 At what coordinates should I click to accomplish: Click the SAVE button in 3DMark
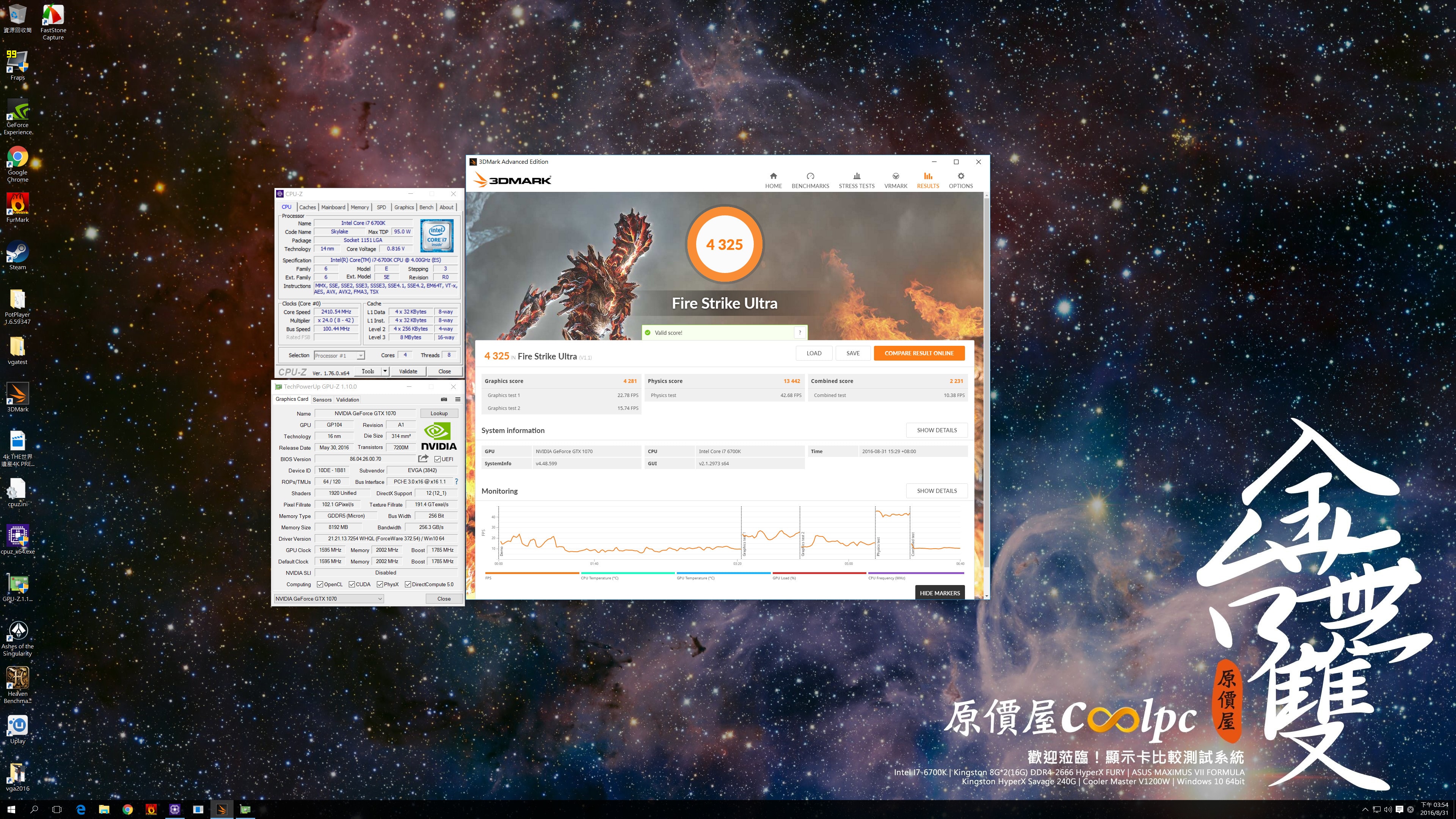coord(853,353)
